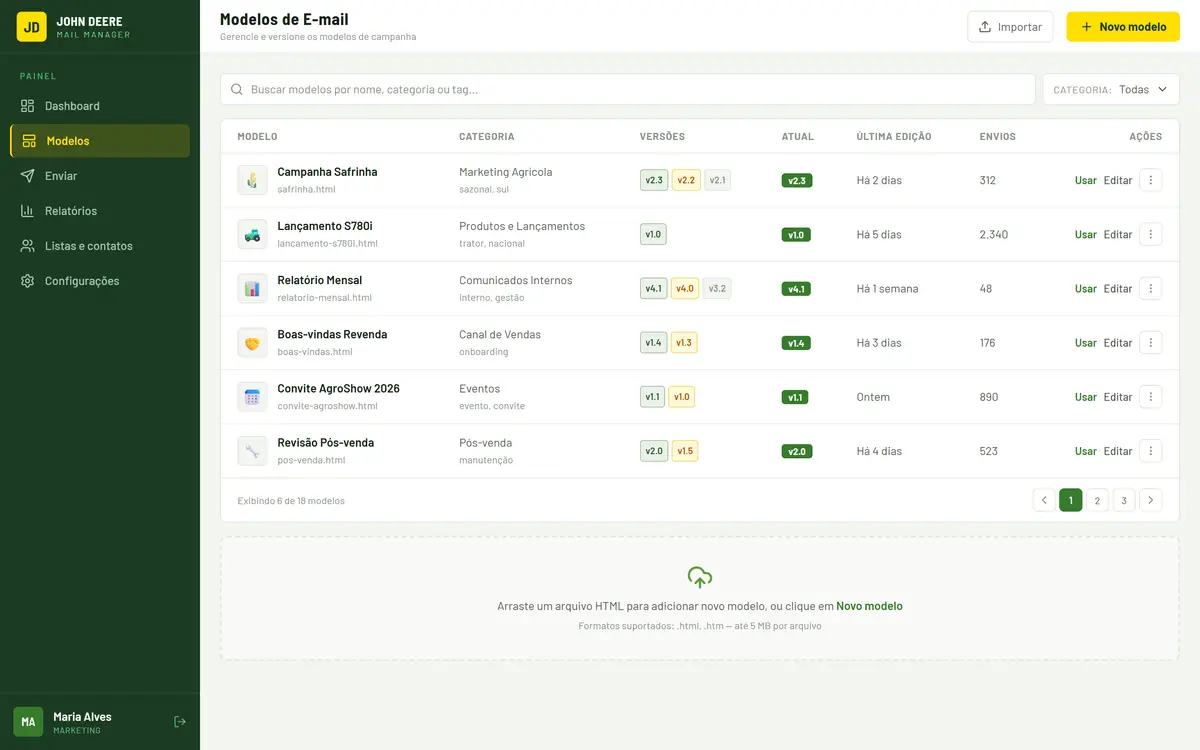Select version v1.5 of Revisão Pós-venda

(x=685, y=451)
